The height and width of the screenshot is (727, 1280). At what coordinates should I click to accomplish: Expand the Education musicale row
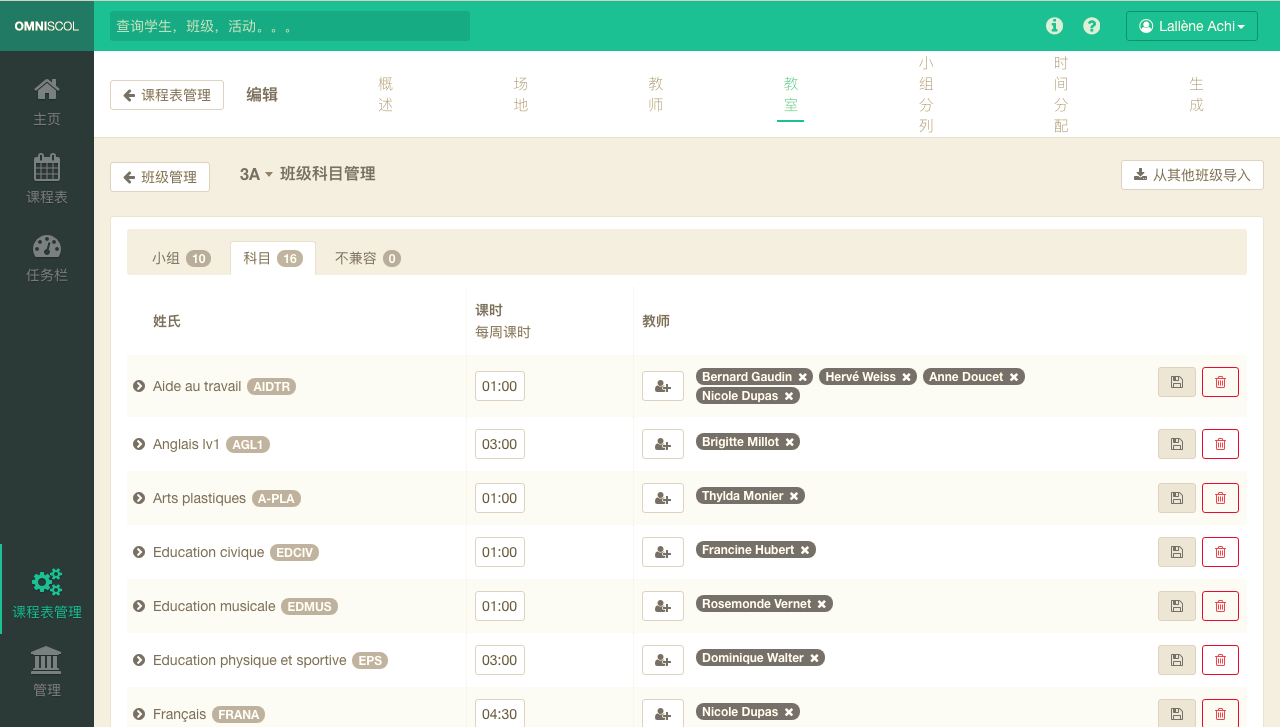click(x=139, y=606)
